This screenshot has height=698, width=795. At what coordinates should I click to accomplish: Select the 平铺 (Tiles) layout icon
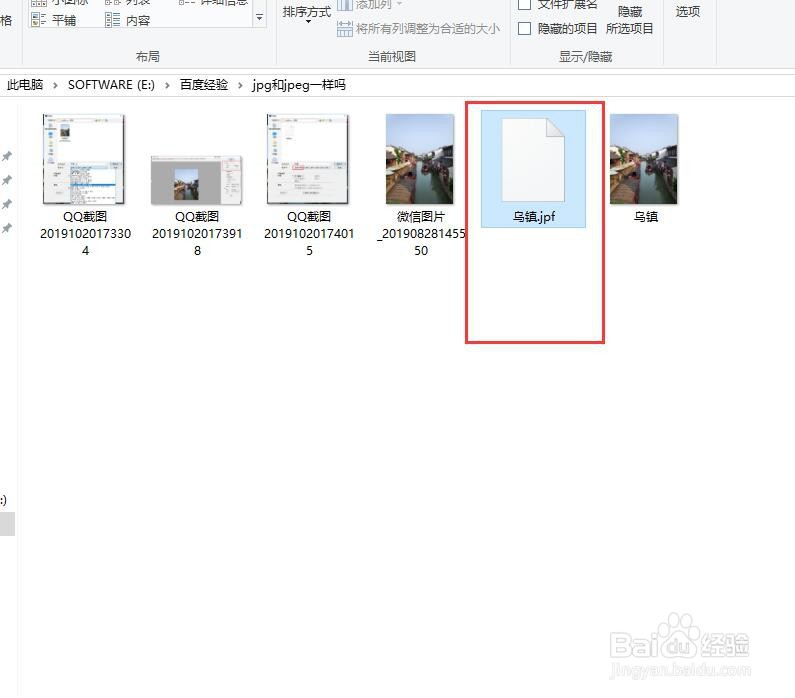[39, 20]
